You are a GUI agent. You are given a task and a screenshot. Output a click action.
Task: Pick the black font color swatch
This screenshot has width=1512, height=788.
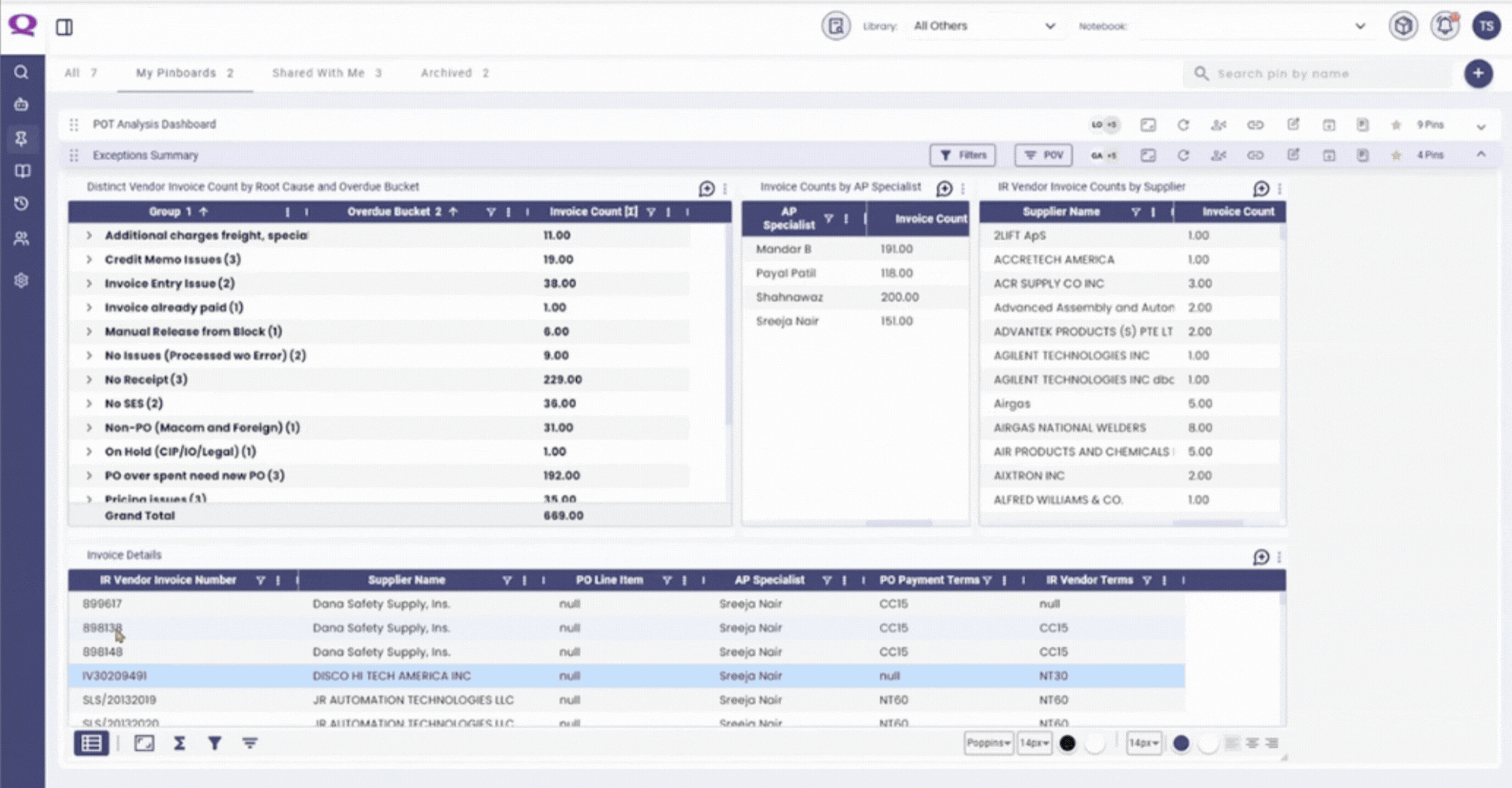tap(1067, 743)
